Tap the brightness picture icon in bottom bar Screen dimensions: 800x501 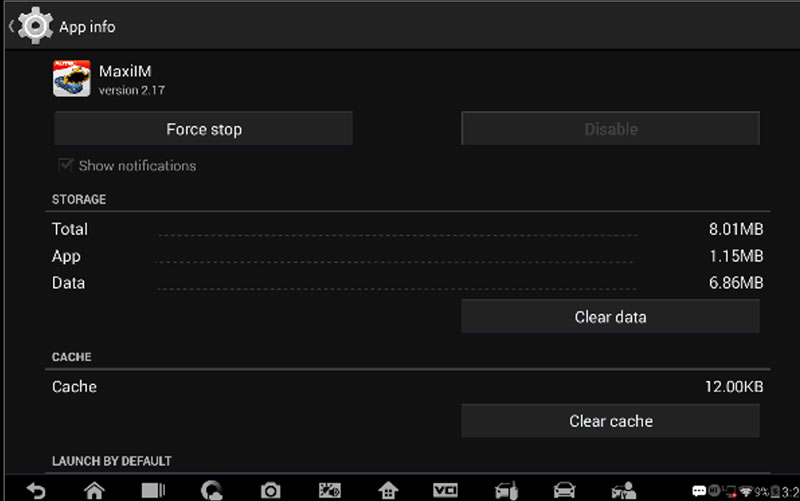(329, 490)
